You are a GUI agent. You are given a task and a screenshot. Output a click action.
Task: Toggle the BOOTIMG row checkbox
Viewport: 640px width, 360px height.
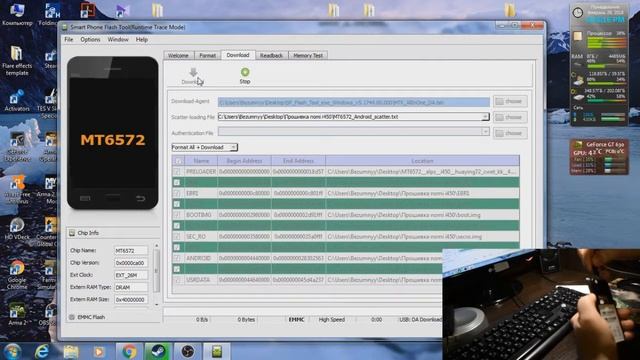(177, 215)
